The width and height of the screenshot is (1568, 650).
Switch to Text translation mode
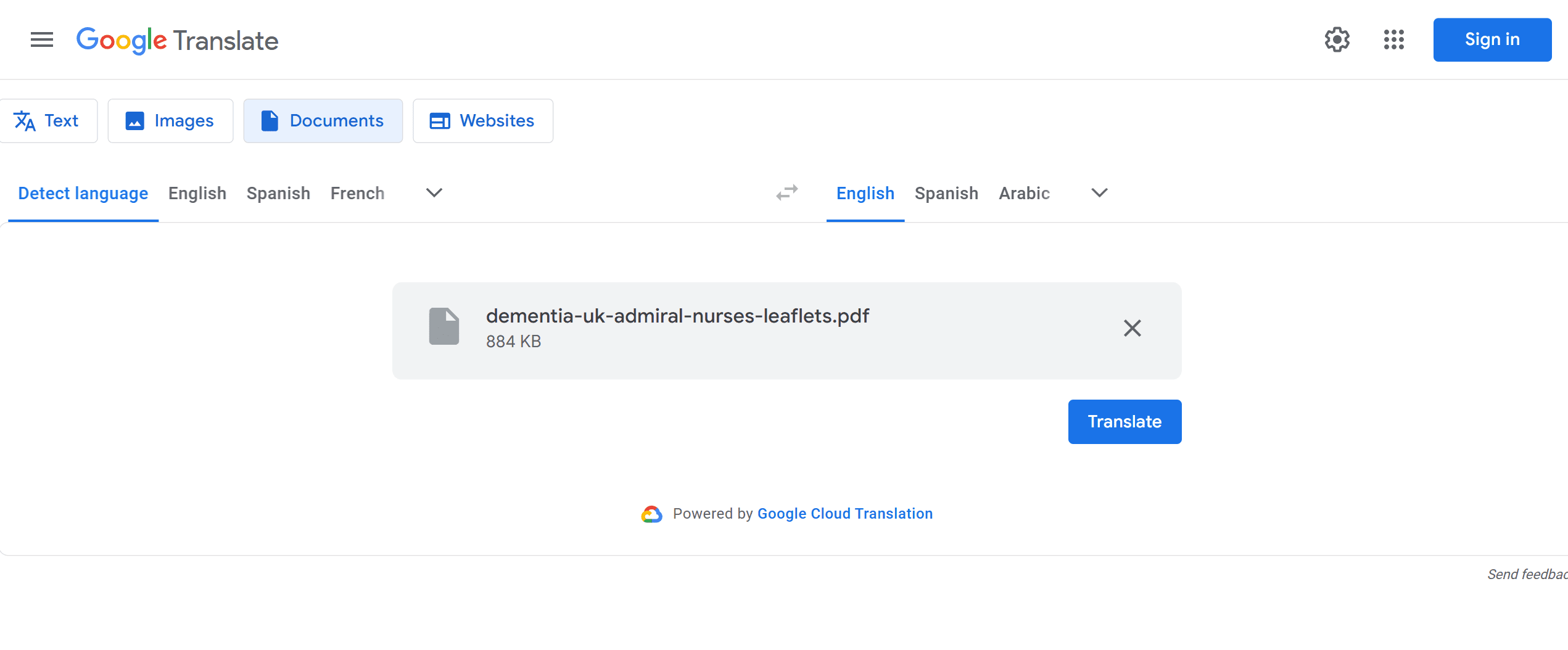pyautogui.click(x=47, y=121)
